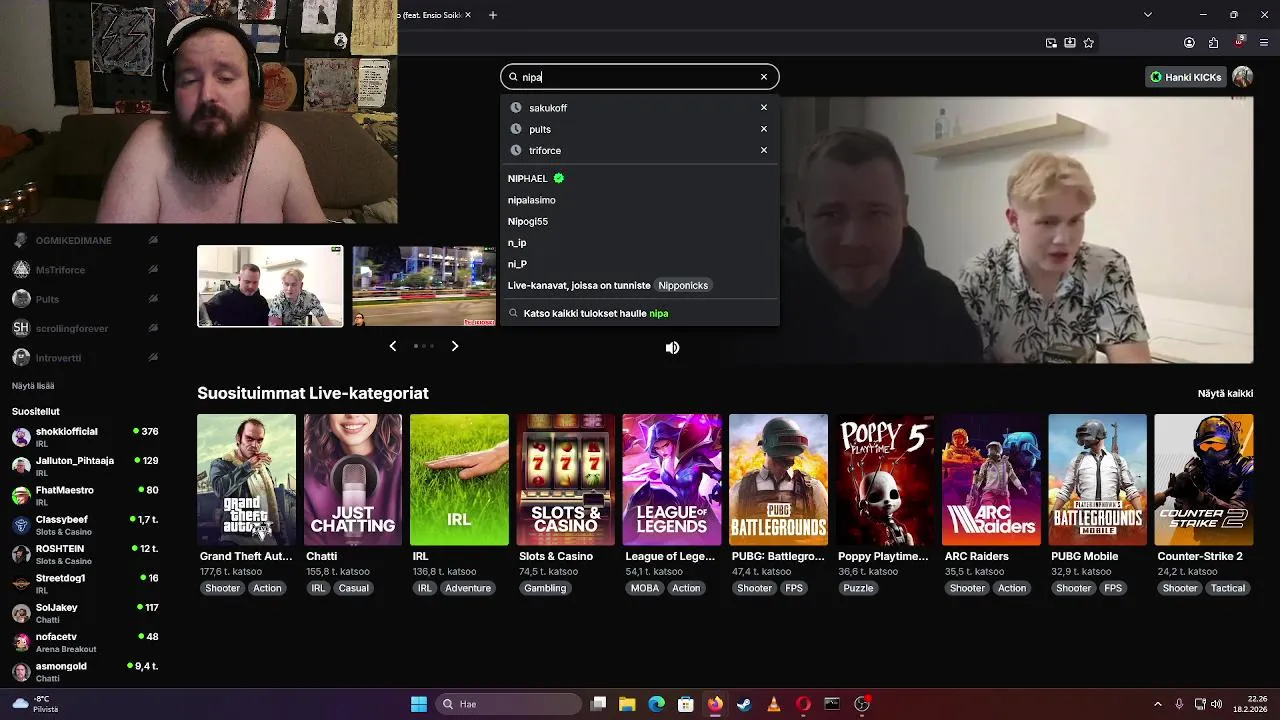Toggle notifications for Introvertti
The image size is (1280, 720).
(153, 358)
